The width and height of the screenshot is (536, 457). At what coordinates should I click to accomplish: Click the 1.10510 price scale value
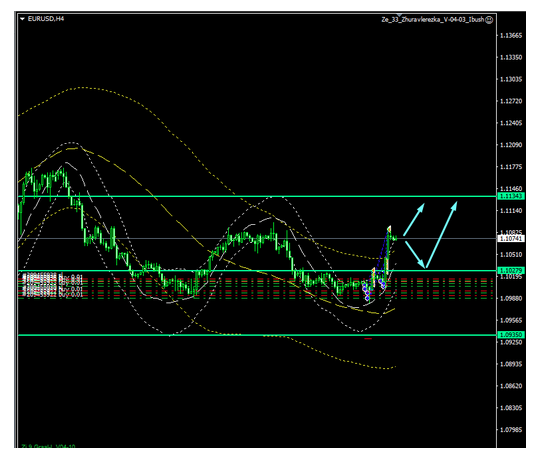511,255
